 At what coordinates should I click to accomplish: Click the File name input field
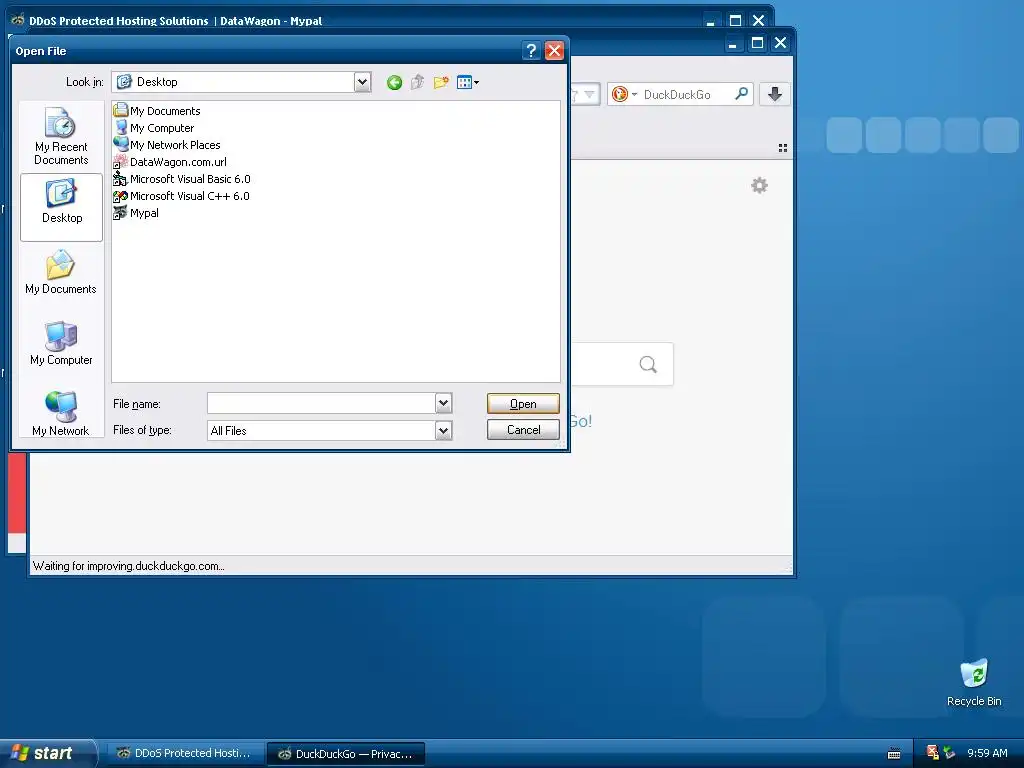coord(321,403)
